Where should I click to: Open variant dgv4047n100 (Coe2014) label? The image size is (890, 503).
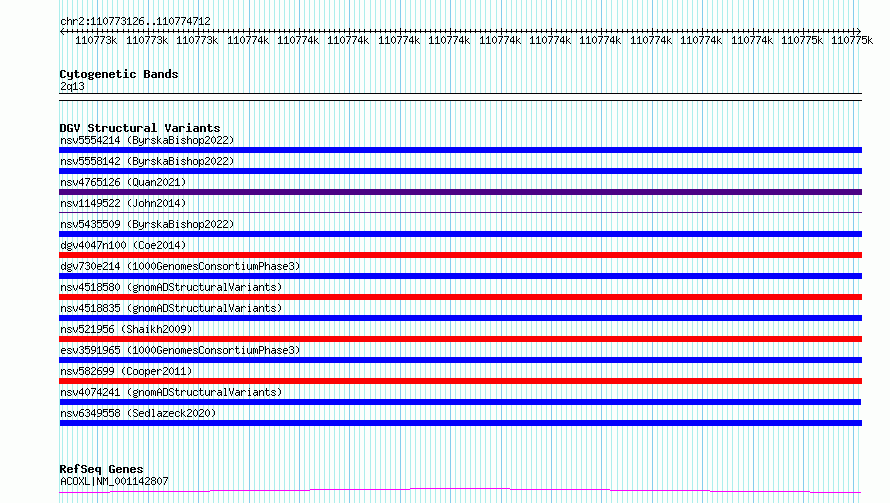tap(123, 245)
